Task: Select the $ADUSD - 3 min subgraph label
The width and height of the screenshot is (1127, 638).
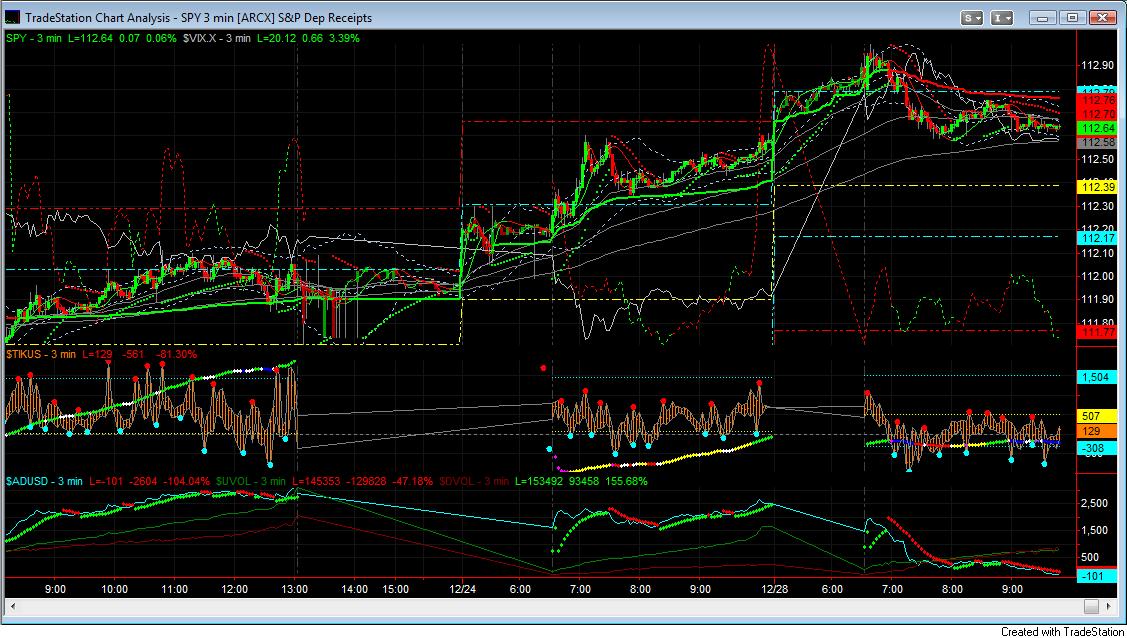Action: 44,481
